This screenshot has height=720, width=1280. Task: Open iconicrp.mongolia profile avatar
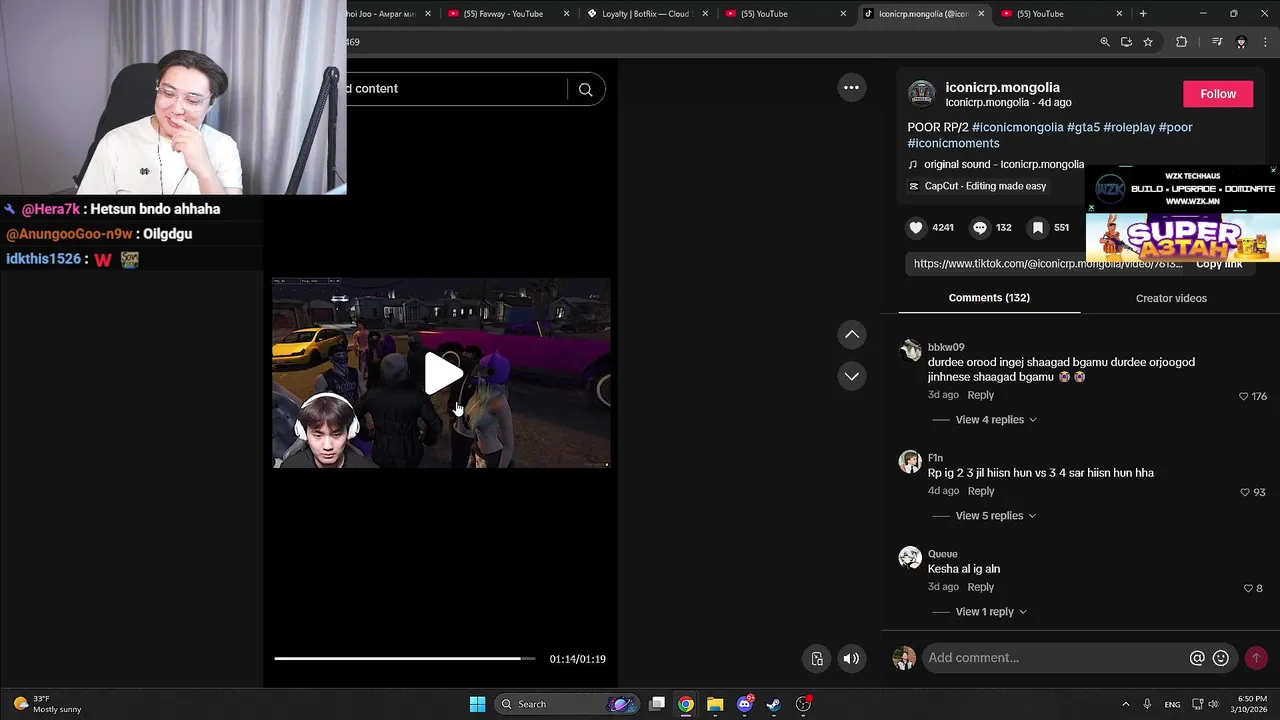click(x=921, y=94)
